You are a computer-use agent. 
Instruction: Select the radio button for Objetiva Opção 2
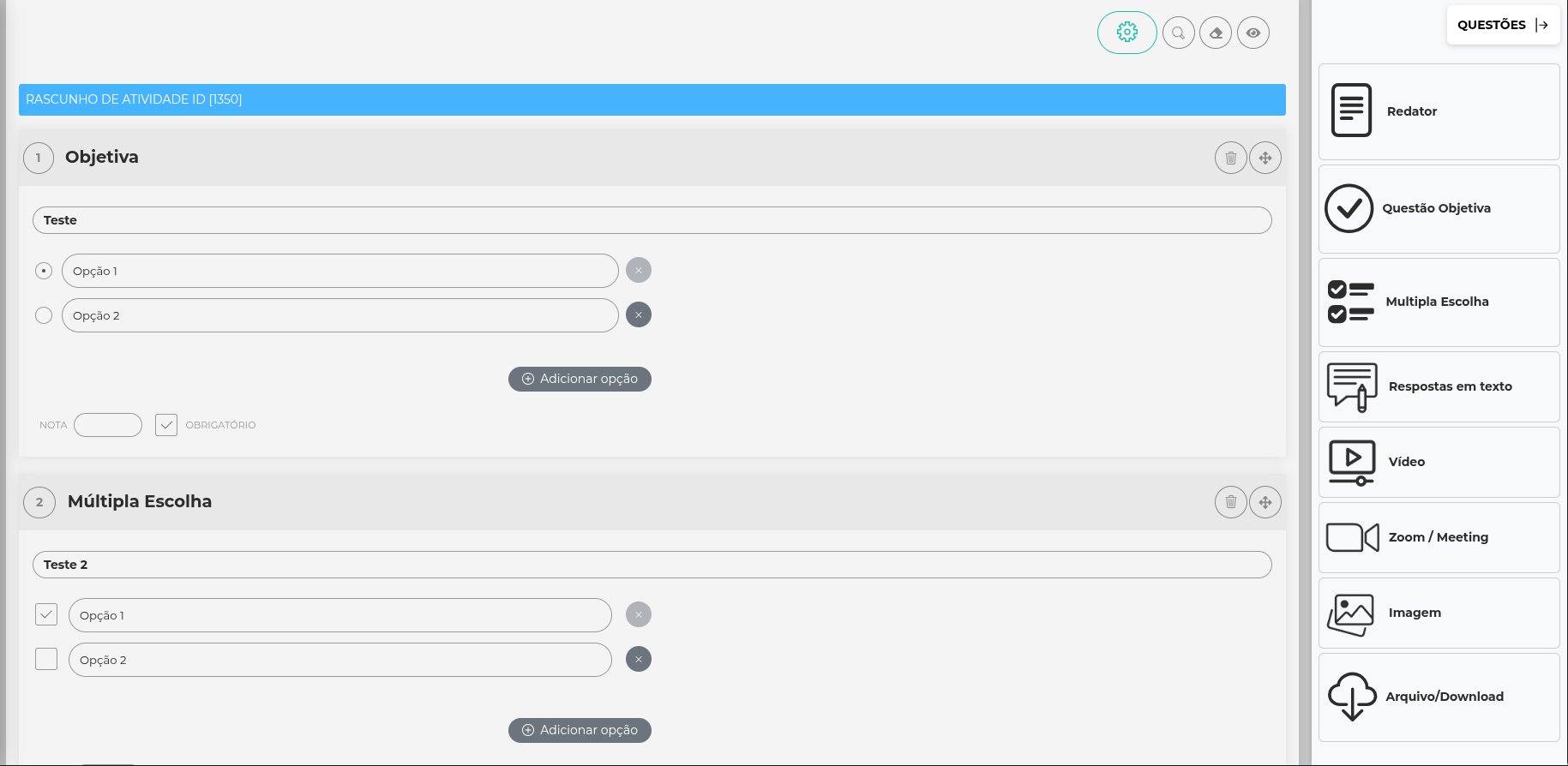44,315
